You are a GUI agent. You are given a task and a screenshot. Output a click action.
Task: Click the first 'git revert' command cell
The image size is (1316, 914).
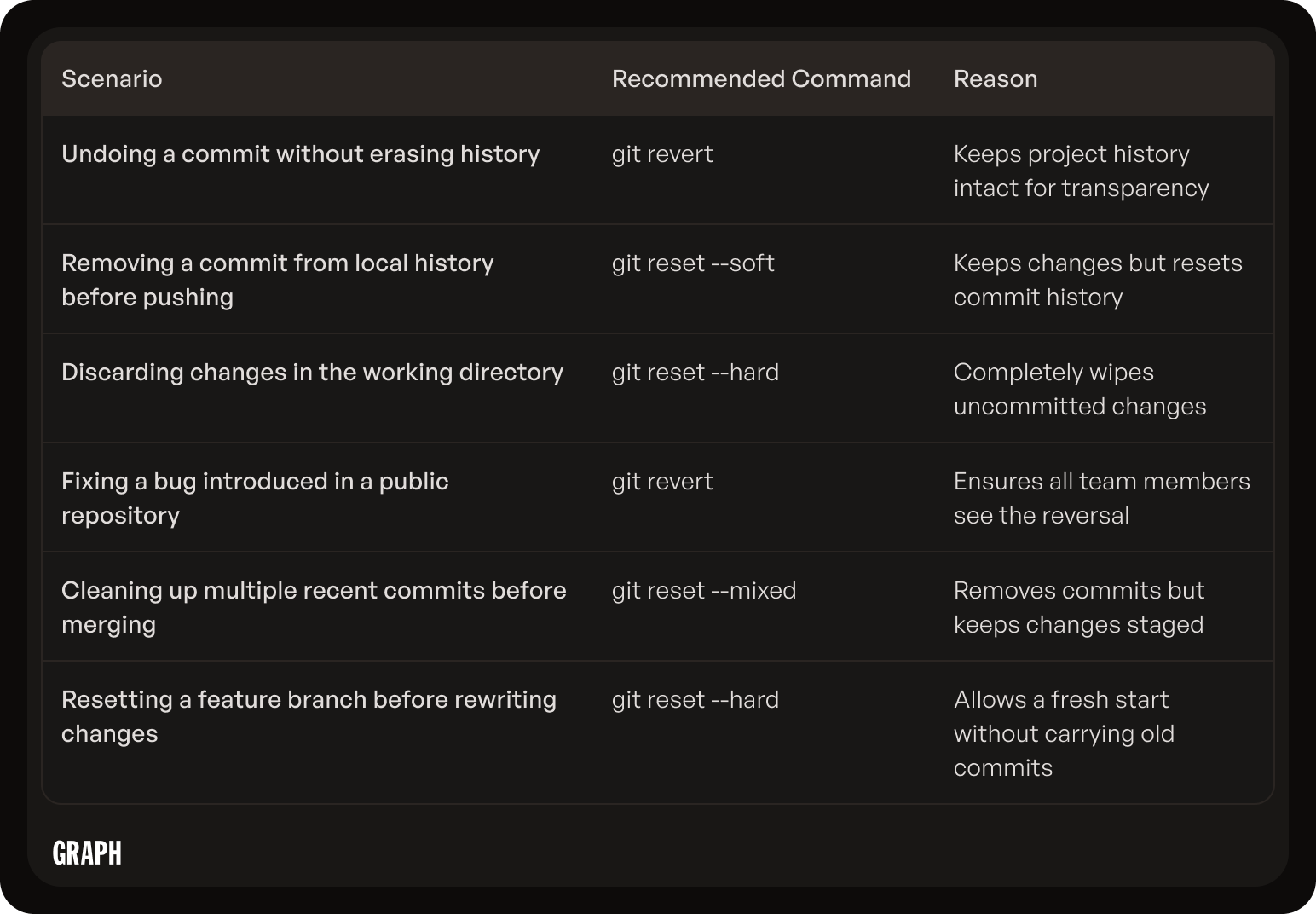click(662, 154)
